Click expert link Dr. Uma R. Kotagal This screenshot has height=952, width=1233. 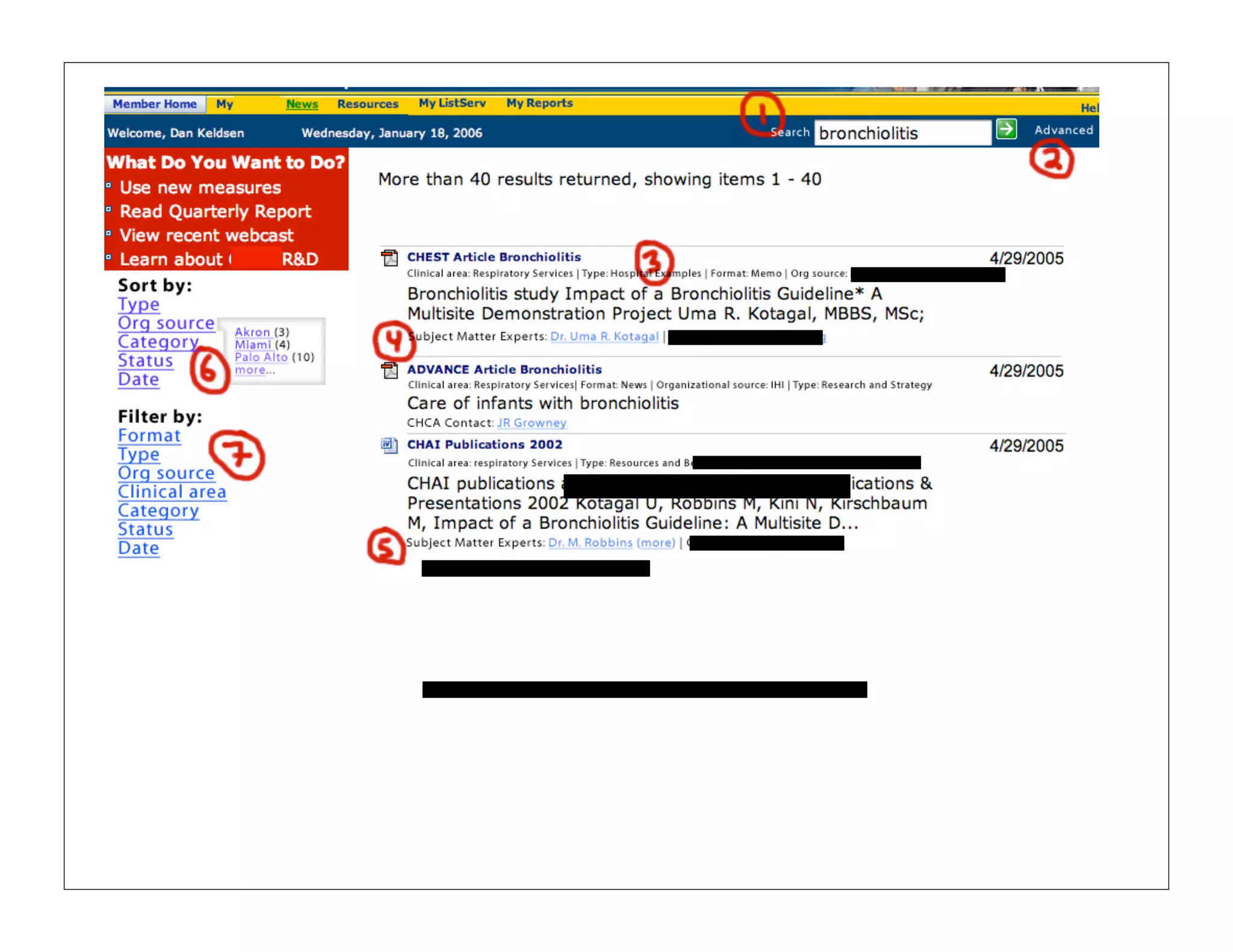click(x=604, y=336)
